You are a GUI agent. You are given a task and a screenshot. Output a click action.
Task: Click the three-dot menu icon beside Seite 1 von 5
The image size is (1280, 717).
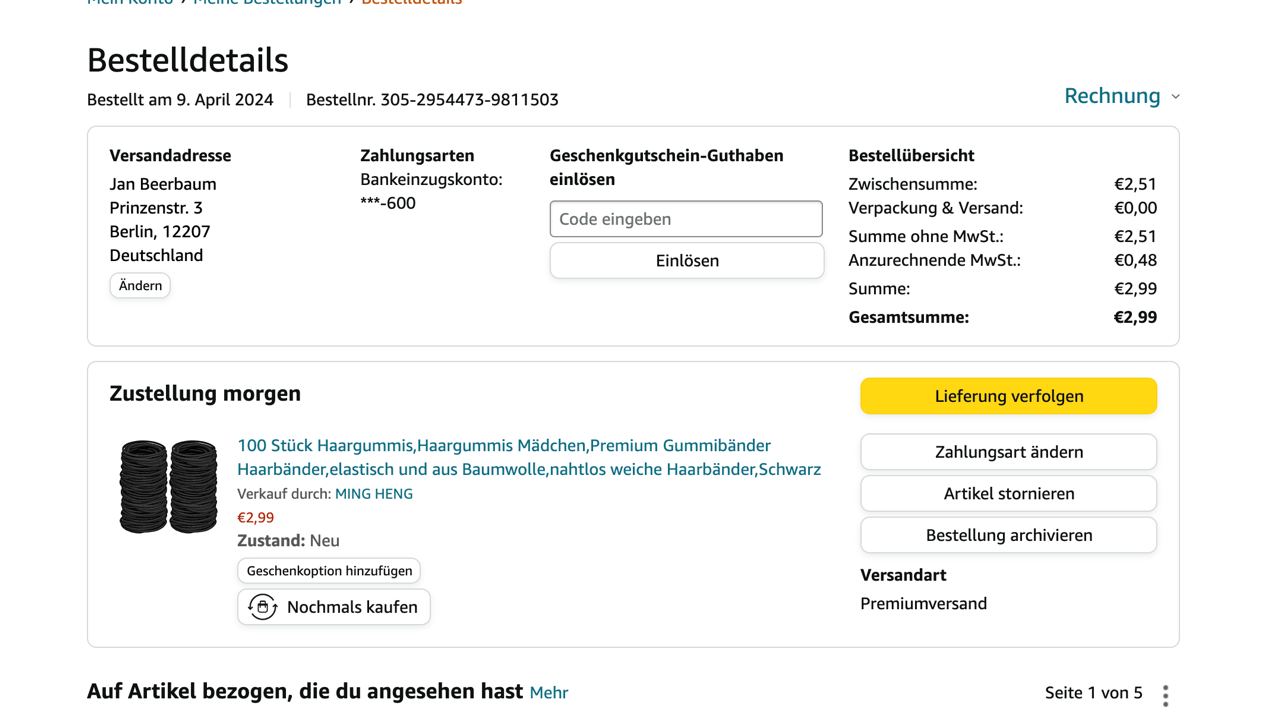(1165, 695)
